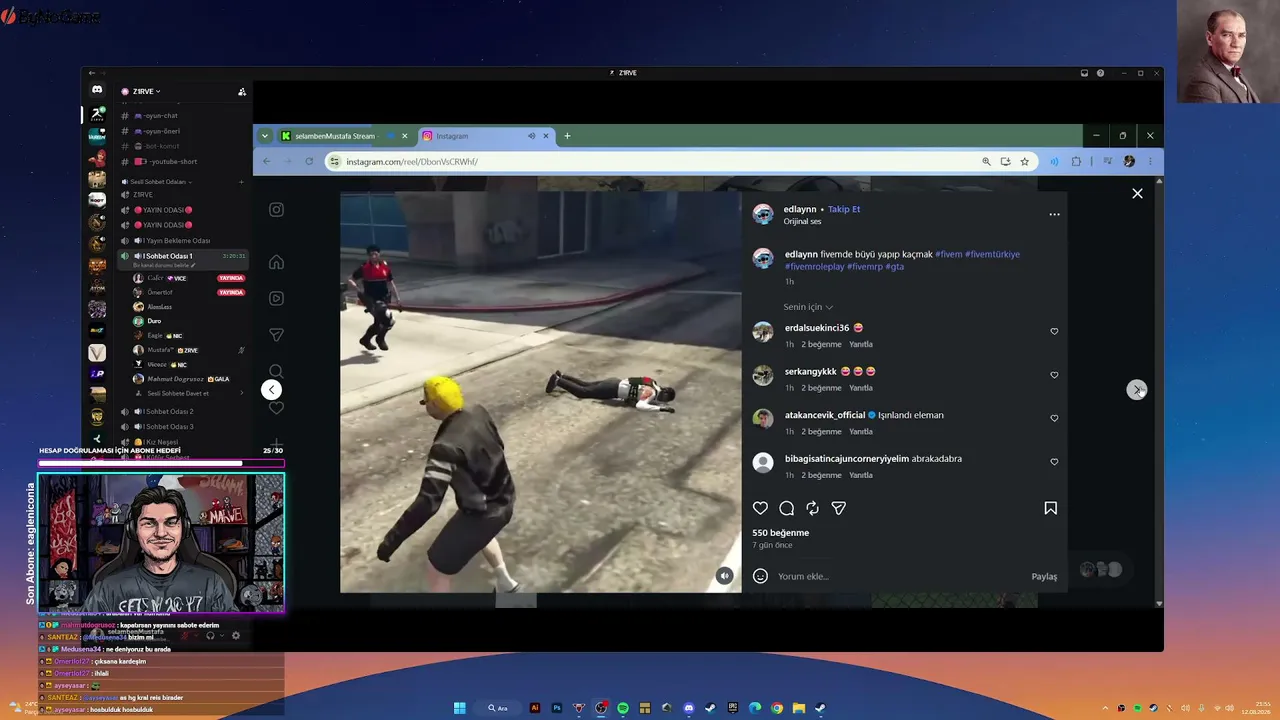The width and height of the screenshot is (1280, 720).
Task: Close the Instagram reel viewer with the X
Action: pyautogui.click(x=1137, y=193)
